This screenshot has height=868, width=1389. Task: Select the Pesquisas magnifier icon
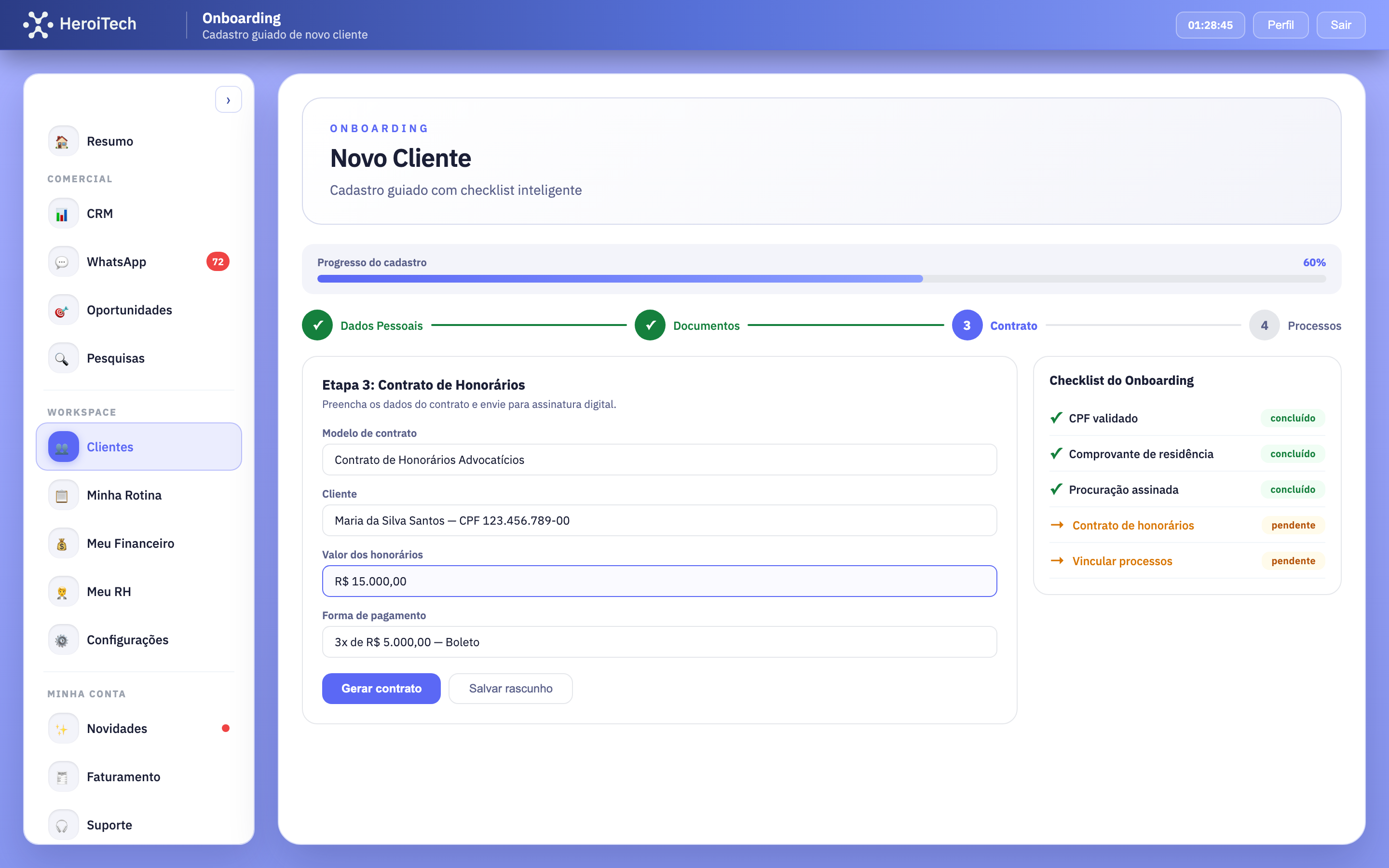tap(63, 358)
